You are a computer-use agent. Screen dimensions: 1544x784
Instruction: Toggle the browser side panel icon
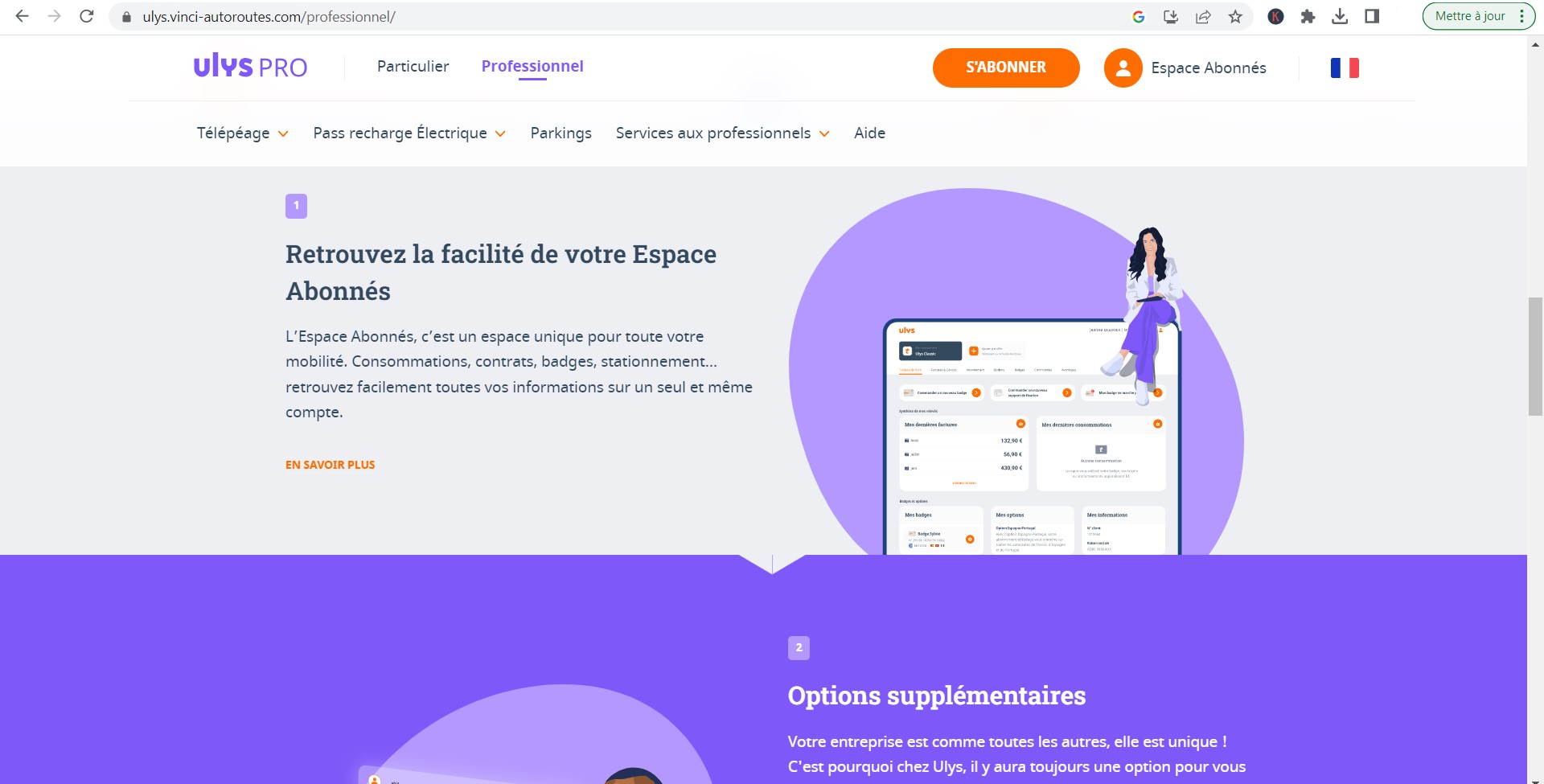[x=1372, y=16]
